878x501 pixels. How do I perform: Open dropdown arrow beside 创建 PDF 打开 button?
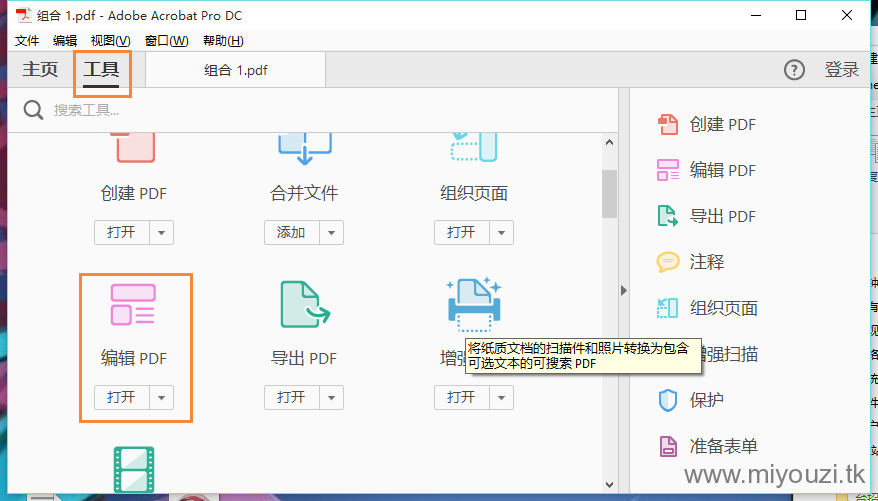(x=161, y=232)
